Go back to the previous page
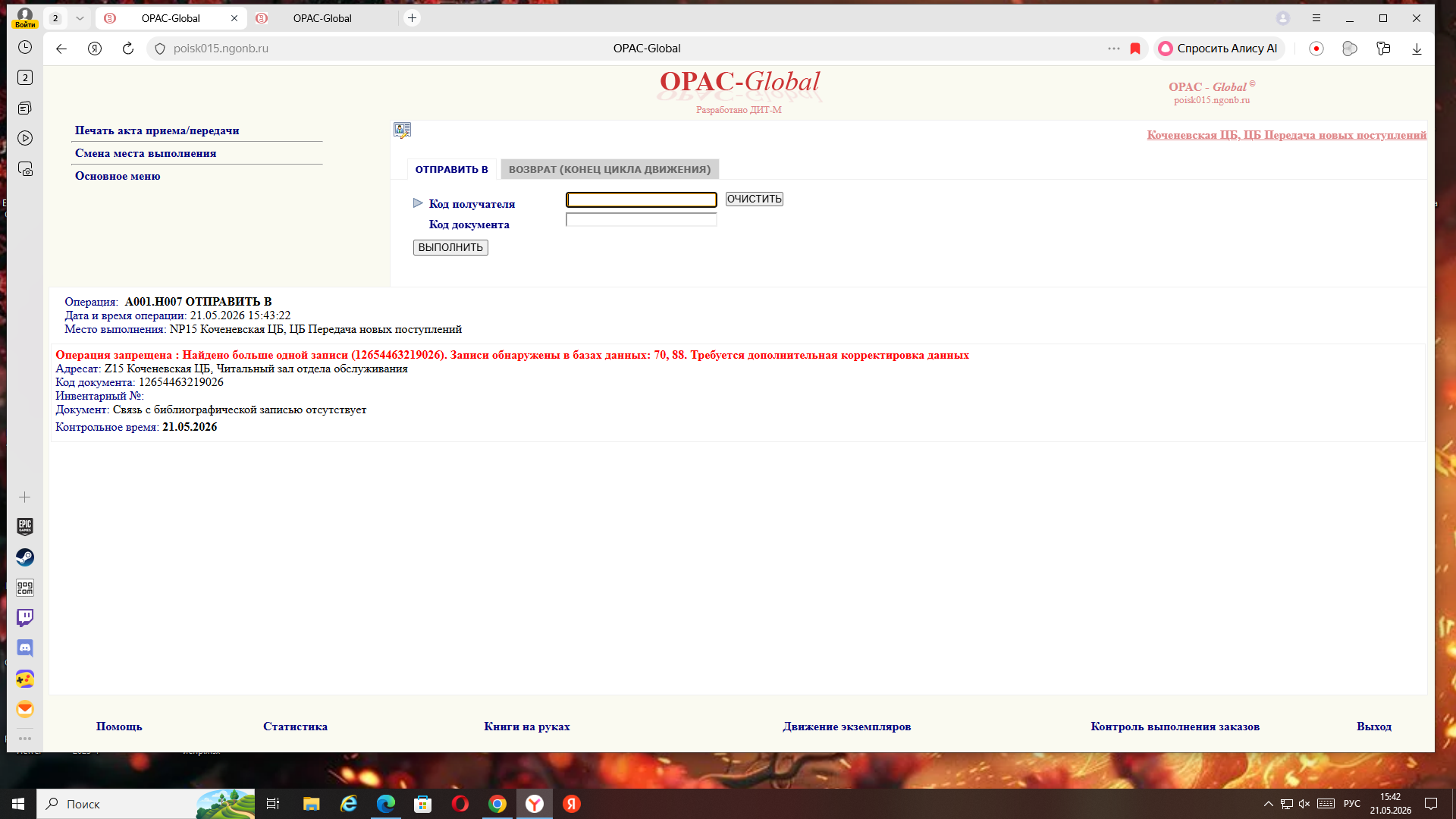This screenshot has width=1456, height=819. pyautogui.click(x=61, y=49)
